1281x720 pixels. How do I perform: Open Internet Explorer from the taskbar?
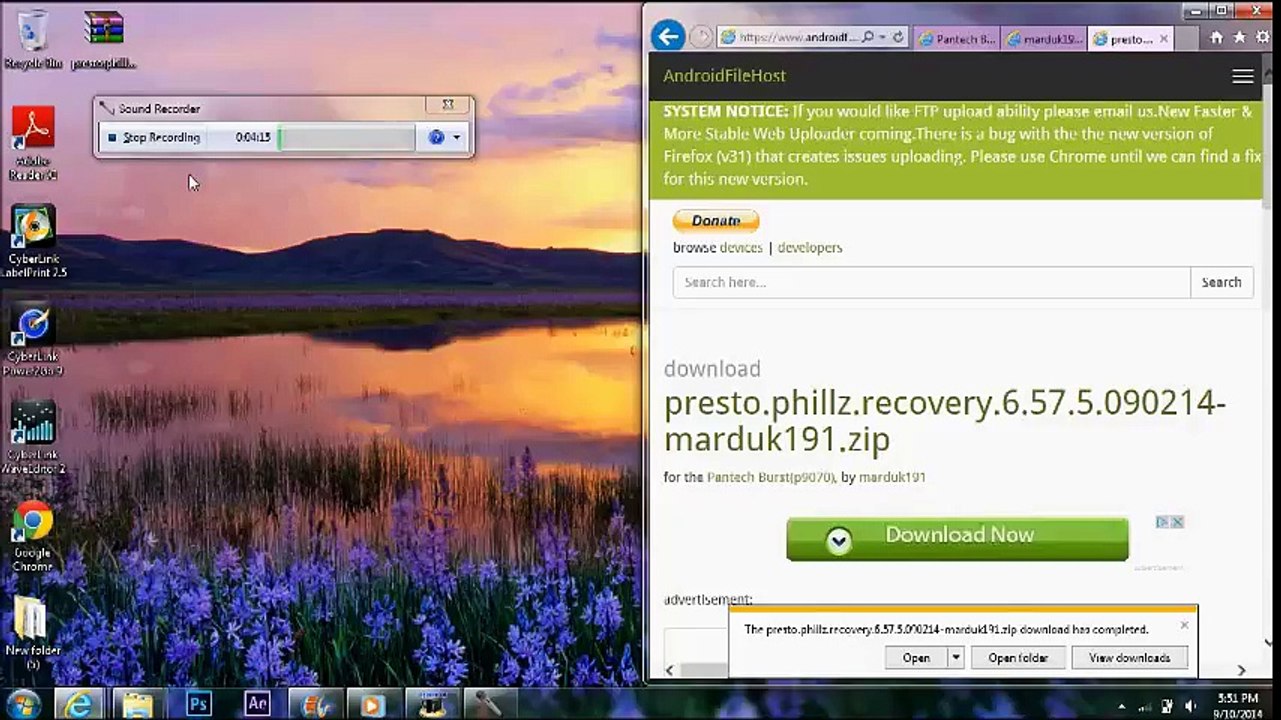click(x=78, y=703)
